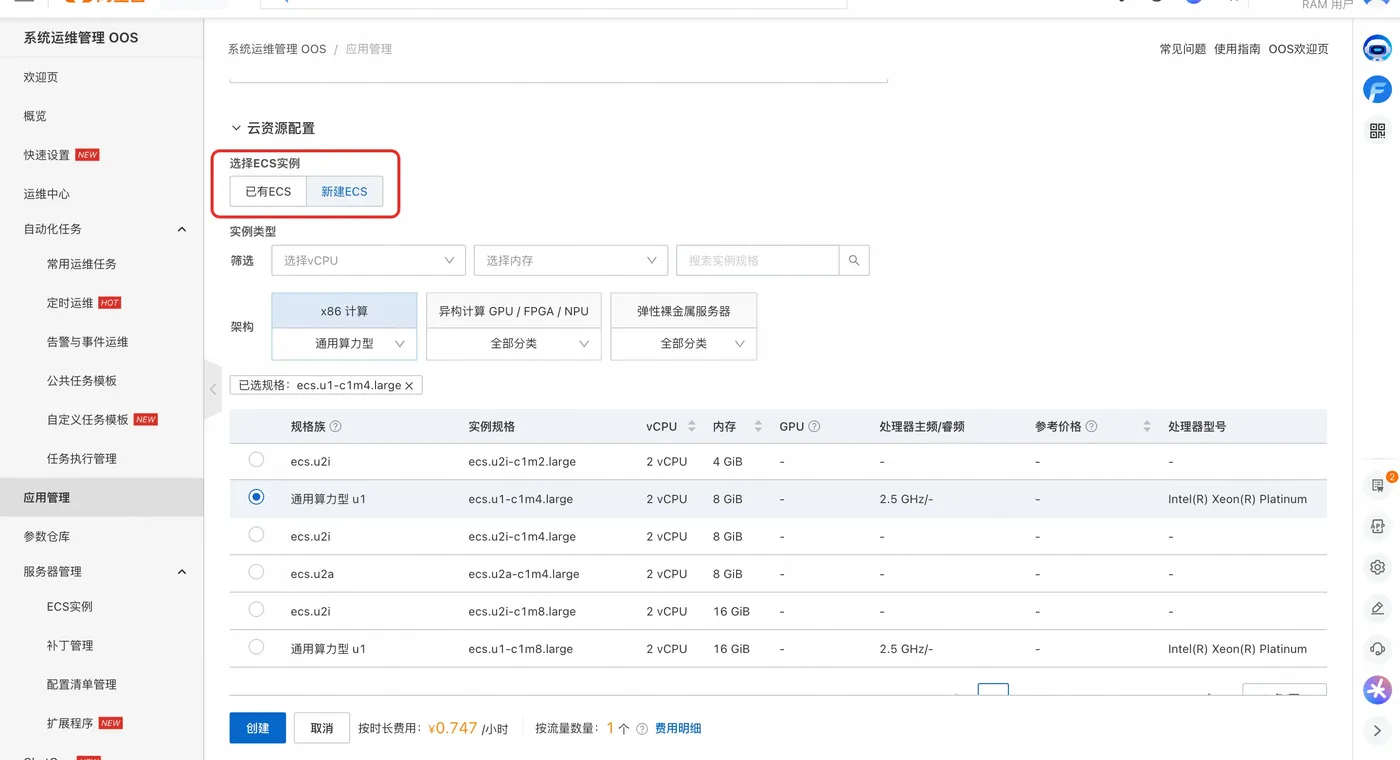Open the robot assistant icon in right sidebar
Screen dimensions: 1400x760
pos(1377,48)
